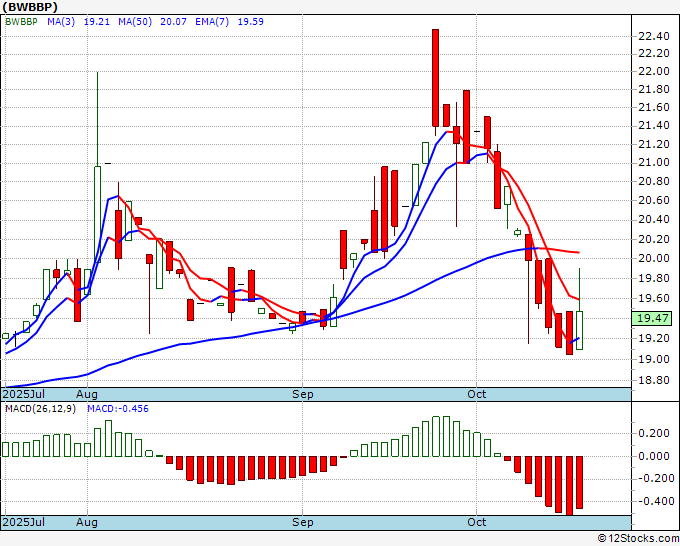Click the MACD(26,12,9) panel label
Screen dimensions: 680x546
pyautogui.click(x=40, y=409)
